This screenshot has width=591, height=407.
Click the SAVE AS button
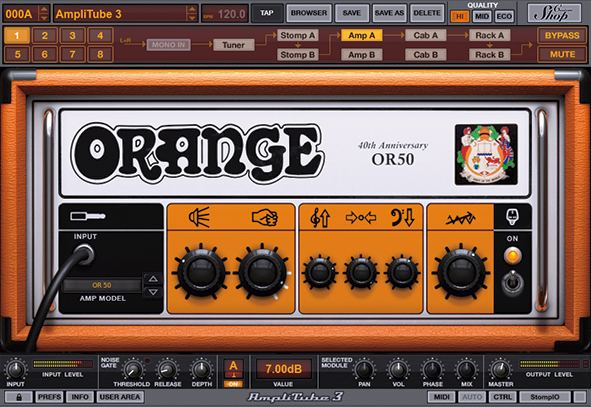[389, 13]
